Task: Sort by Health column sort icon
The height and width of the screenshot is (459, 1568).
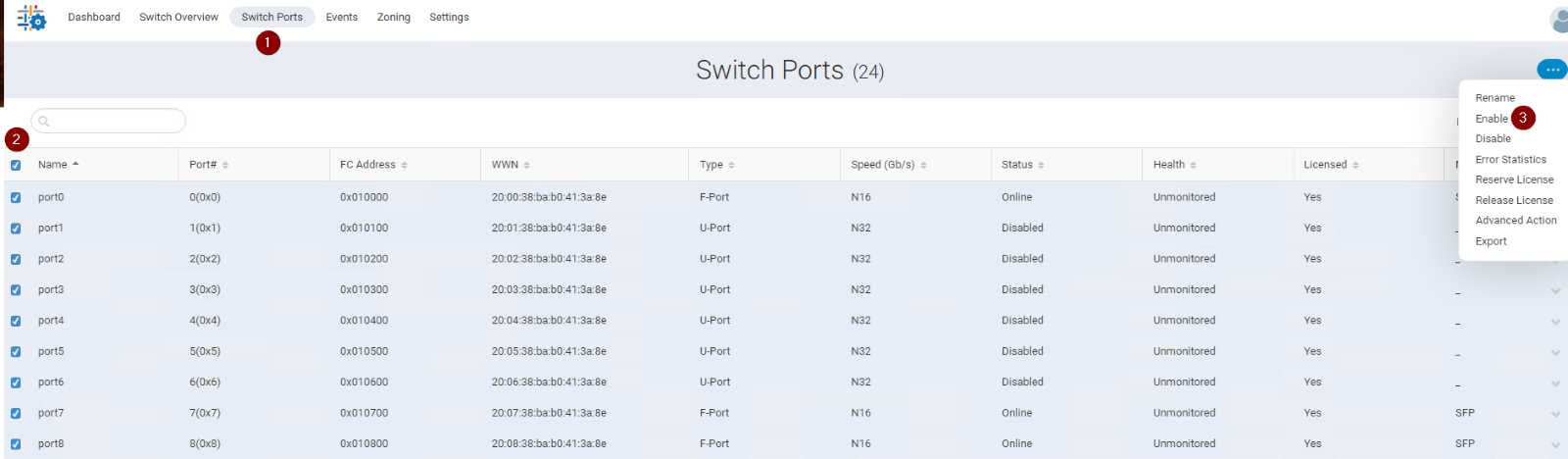Action: pos(1194,165)
